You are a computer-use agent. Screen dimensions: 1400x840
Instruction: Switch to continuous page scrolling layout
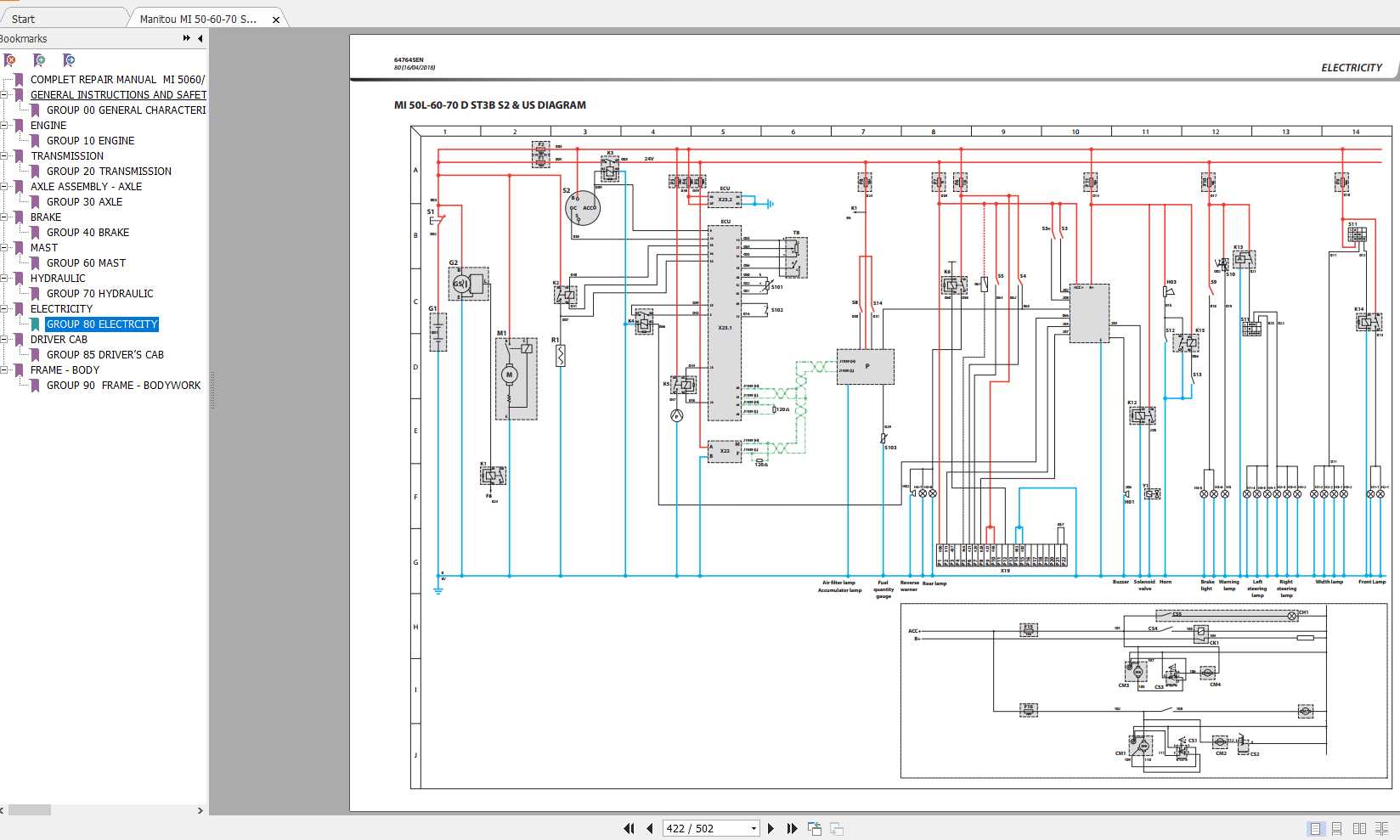click(x=1337, y=829)
